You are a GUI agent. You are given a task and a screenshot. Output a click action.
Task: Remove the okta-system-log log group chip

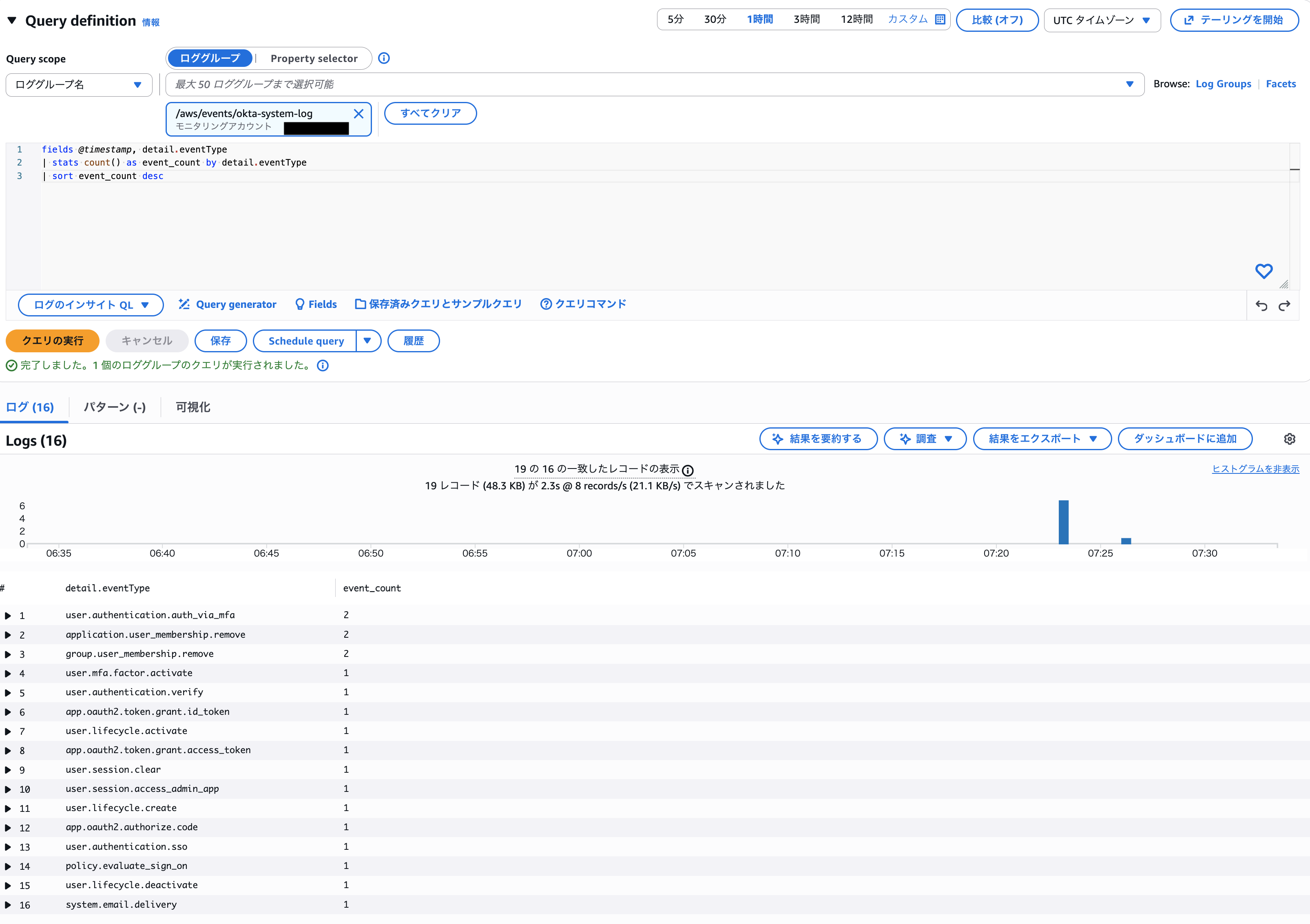[358, 113]
